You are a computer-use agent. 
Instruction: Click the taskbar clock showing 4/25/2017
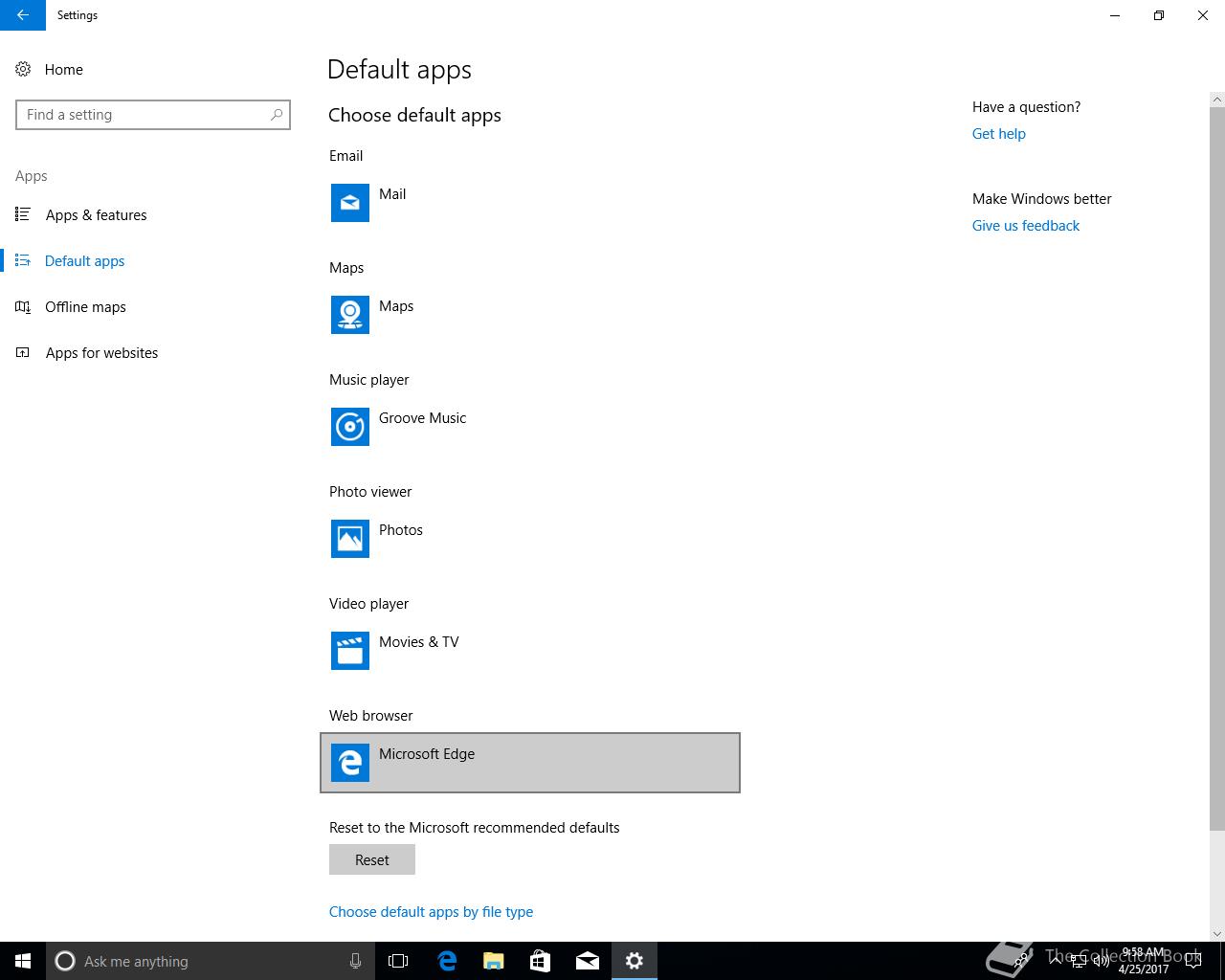[x=1144, y=961]
